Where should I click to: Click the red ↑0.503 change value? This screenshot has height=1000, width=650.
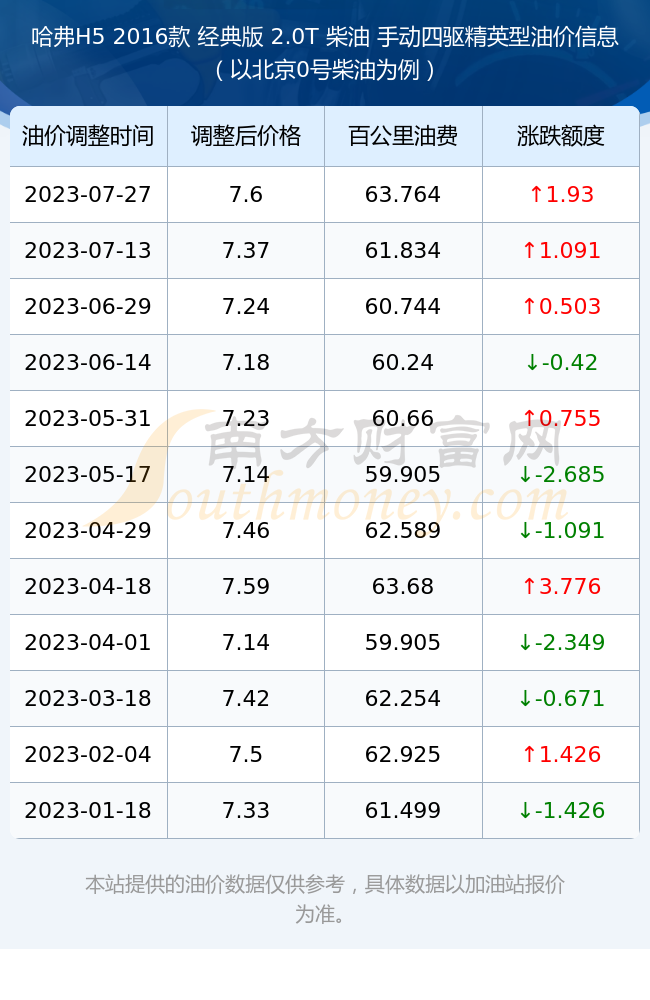pyautogui.click(x=561, y=307)
